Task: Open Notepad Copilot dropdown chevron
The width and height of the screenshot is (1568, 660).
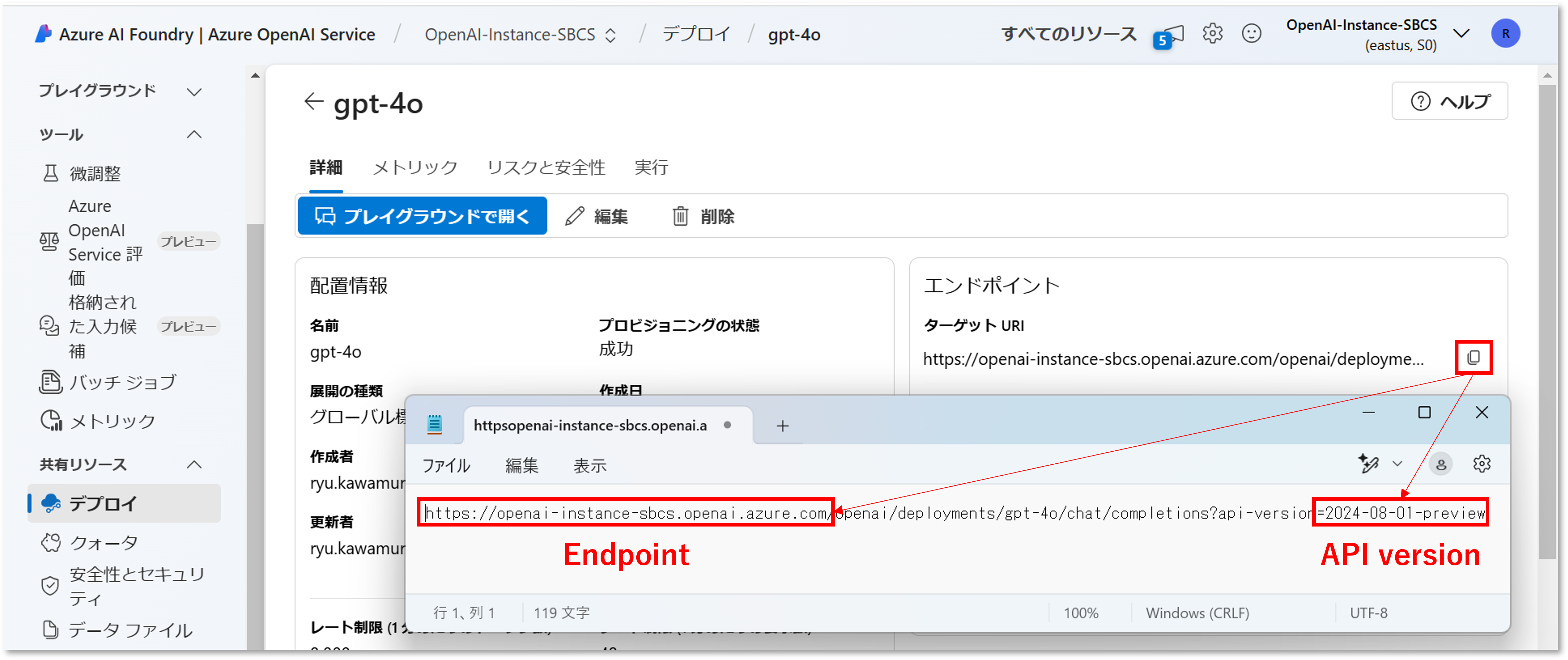Action: click(x=1397, y=464)
